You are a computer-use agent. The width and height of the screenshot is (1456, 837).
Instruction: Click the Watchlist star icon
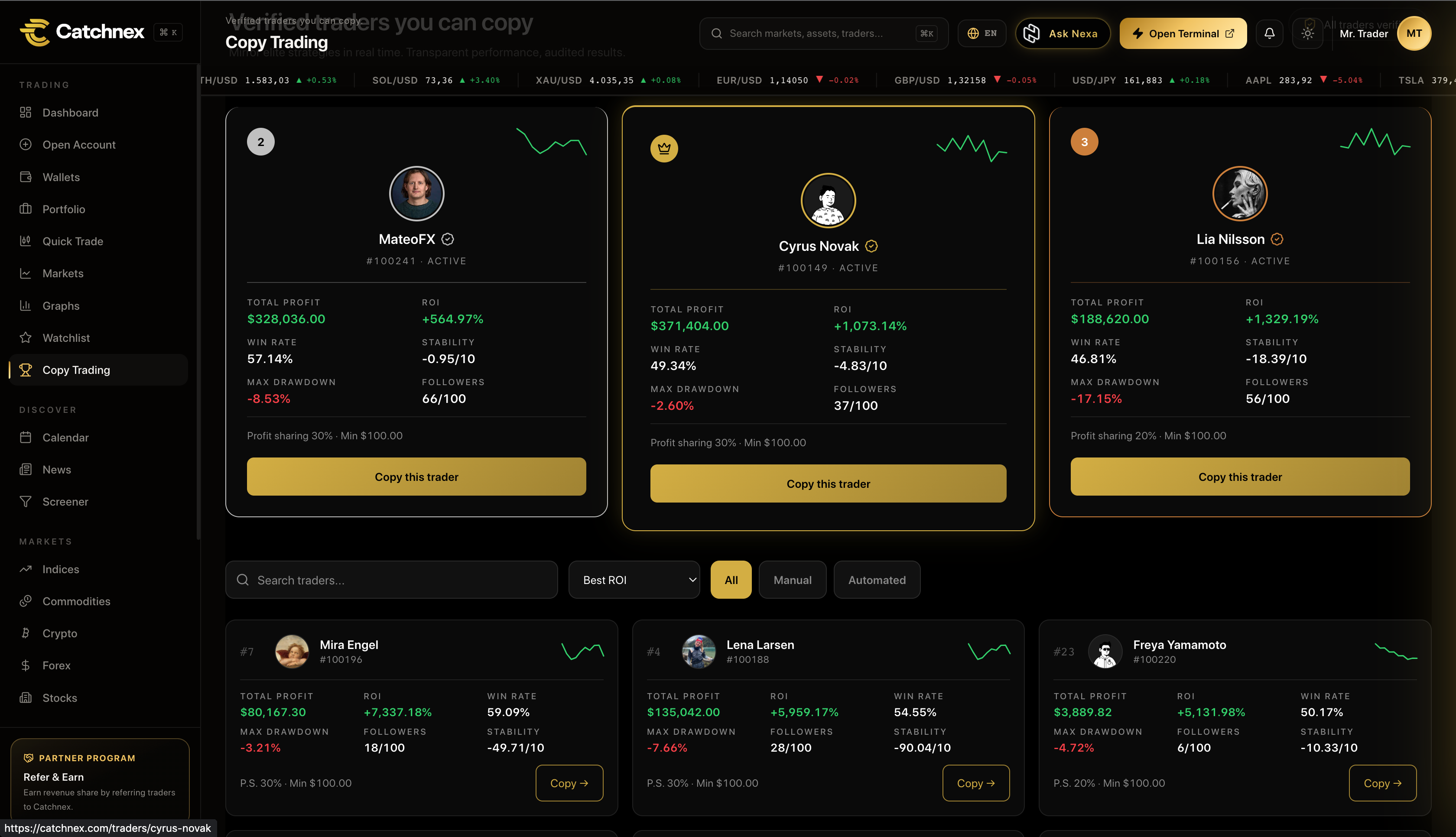[25, 337]
